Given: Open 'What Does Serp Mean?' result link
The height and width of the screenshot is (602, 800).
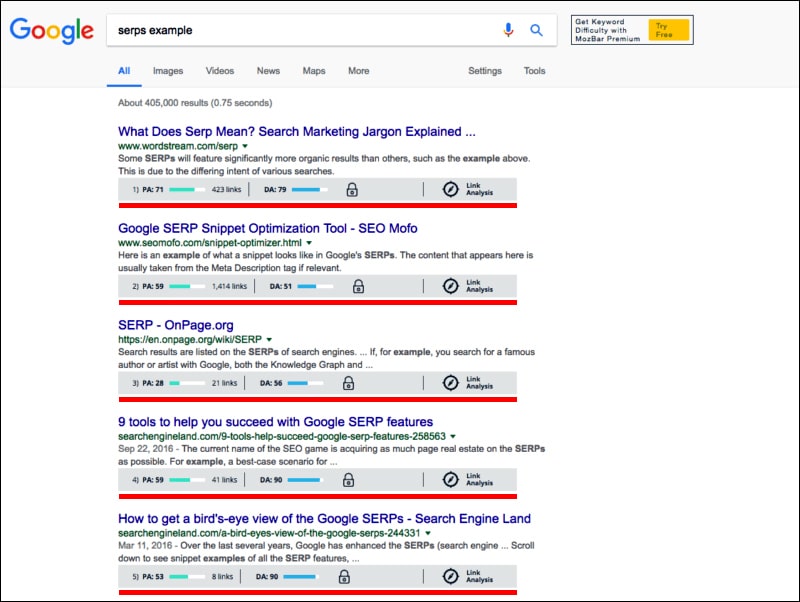Looking at the screenshot, I should (x=296, y=132).
